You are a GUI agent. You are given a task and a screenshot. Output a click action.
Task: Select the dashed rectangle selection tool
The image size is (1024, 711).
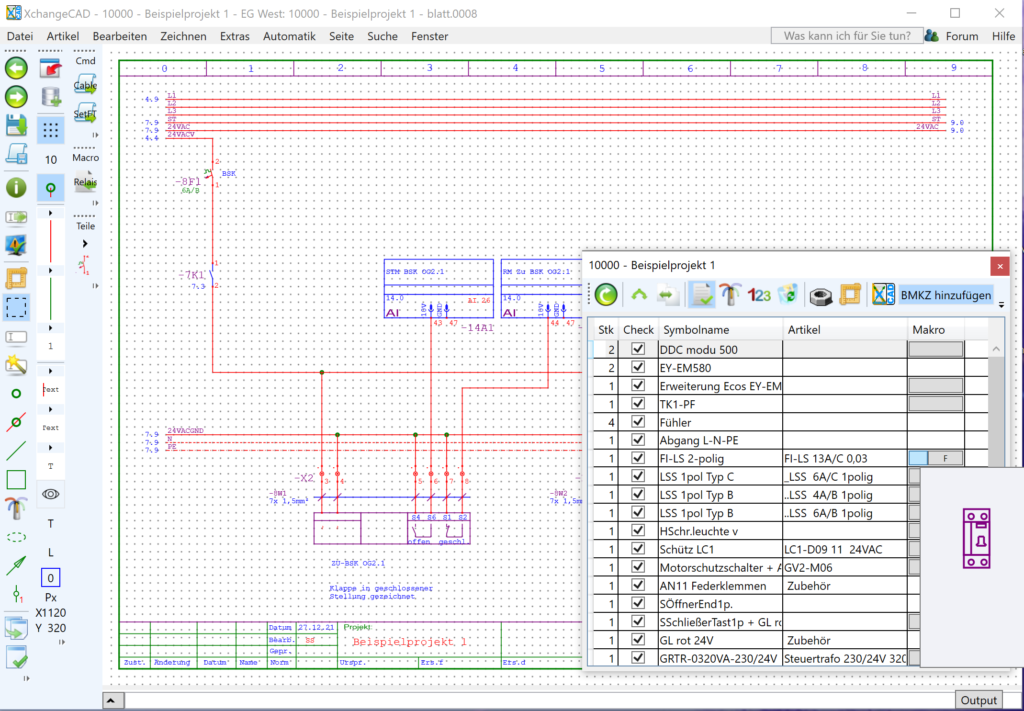pyautogui.click(x=16, y=307)
